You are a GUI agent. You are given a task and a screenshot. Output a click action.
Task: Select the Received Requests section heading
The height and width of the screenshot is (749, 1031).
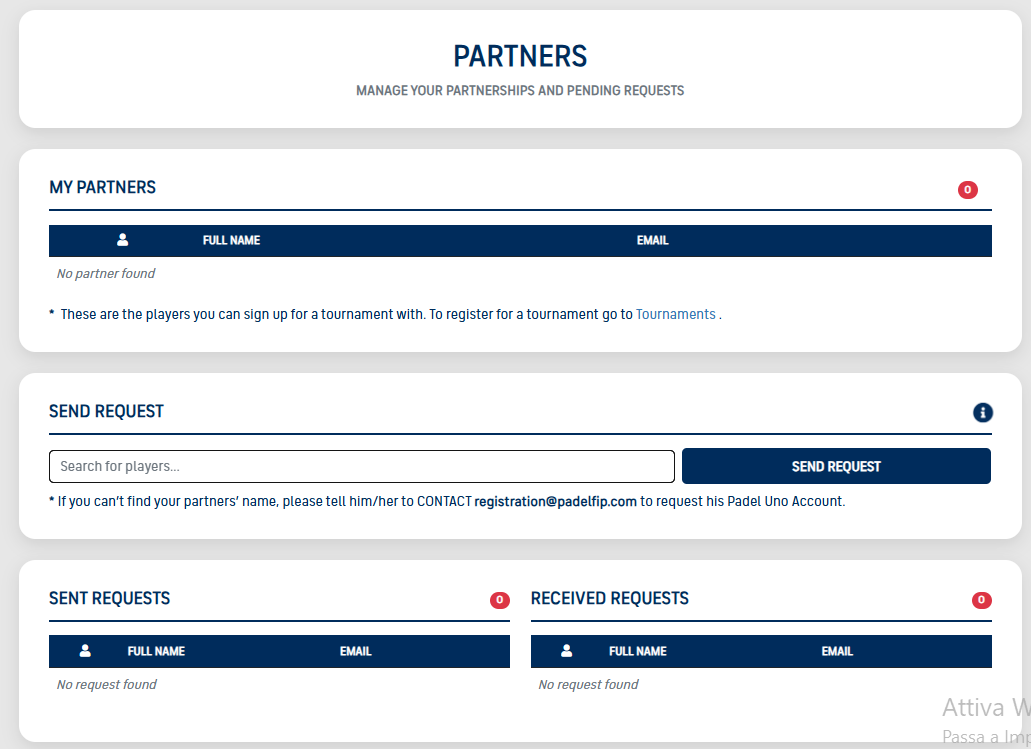point(609,599)
